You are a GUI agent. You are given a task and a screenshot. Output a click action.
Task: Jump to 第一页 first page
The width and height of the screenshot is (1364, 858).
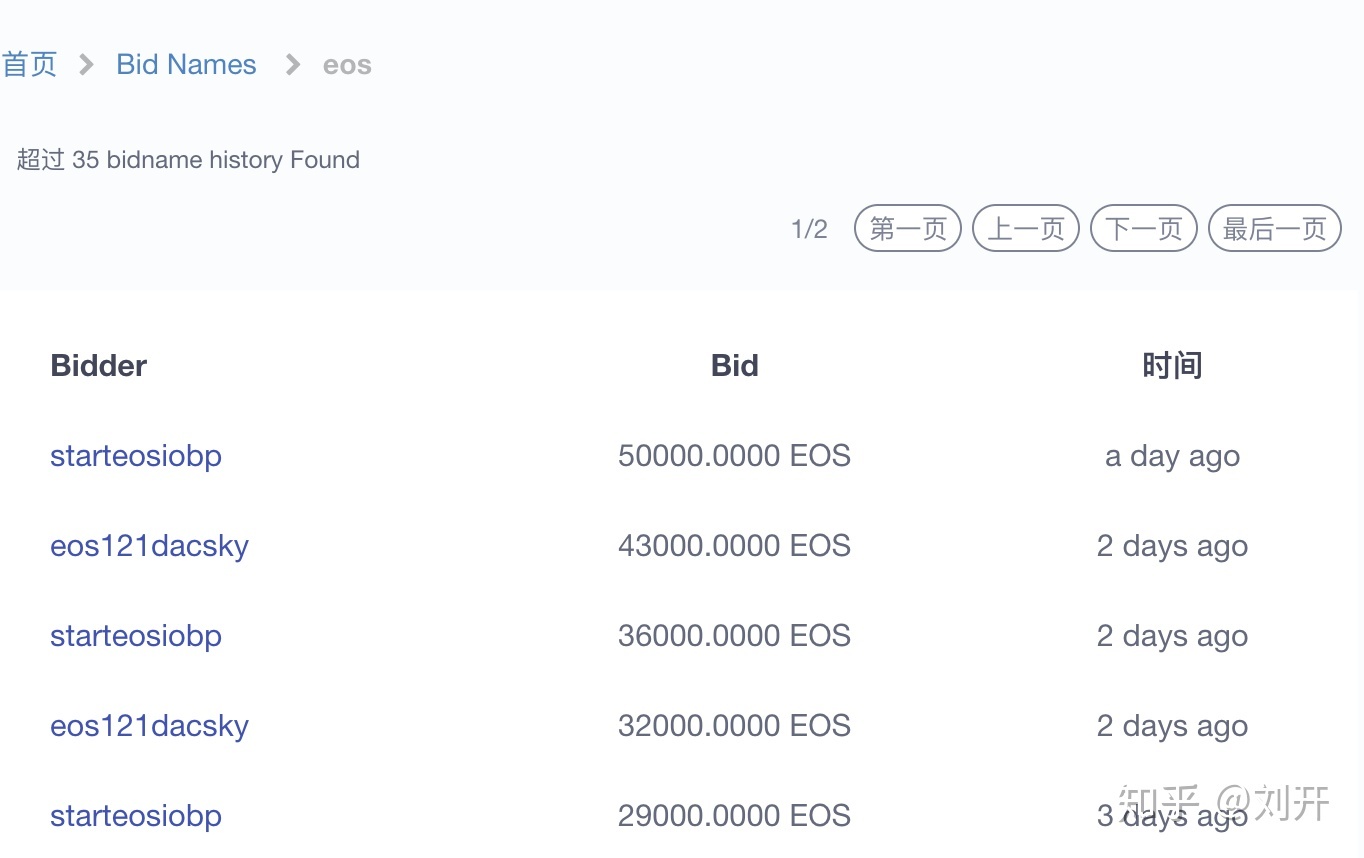click(x=908, y=229)
